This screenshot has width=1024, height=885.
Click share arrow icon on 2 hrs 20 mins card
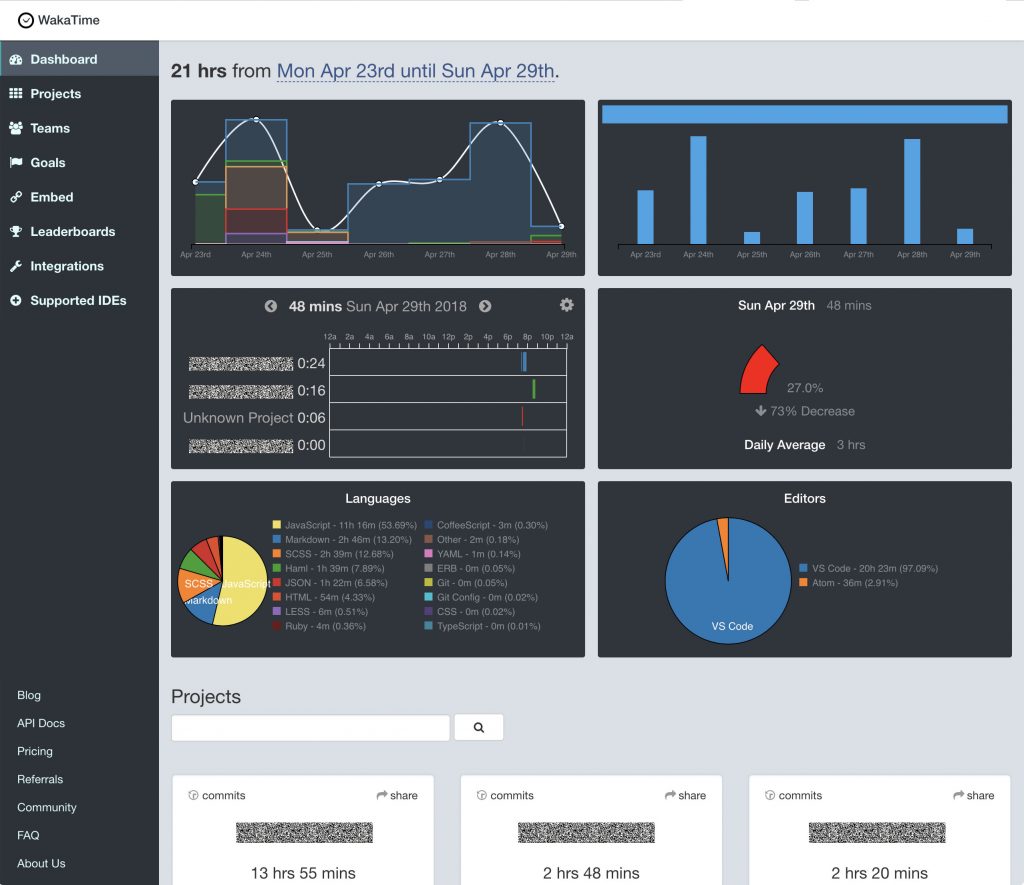point(958,795)
